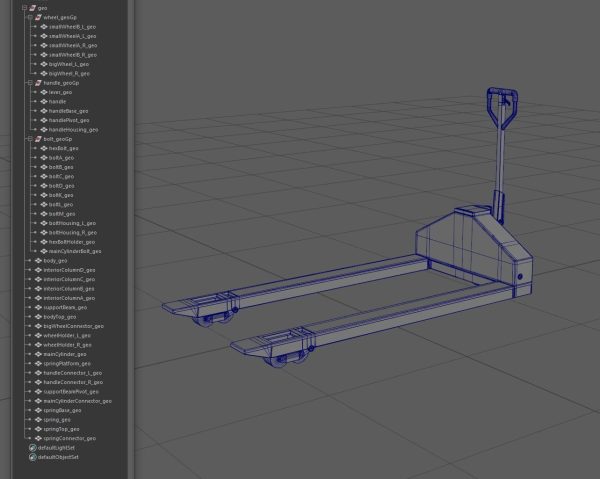Click the defaultObjectSet set icon
Viewport: 600px width, 479px height.
33,457
